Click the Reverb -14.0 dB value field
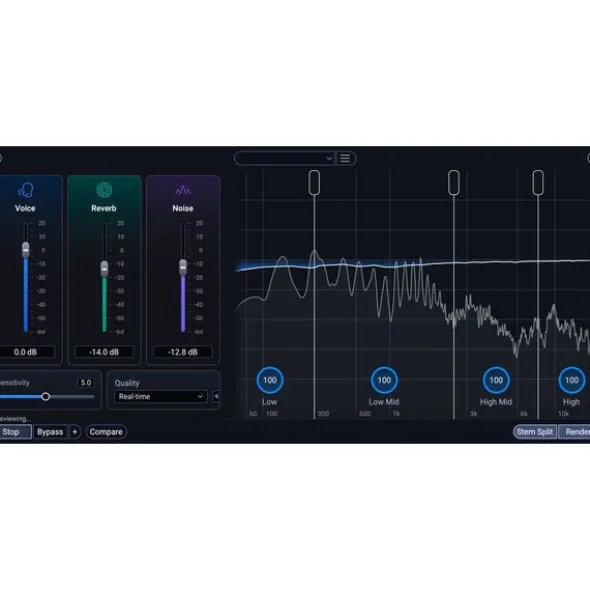Viewport: 590px width, 591px height. [104, 352]
